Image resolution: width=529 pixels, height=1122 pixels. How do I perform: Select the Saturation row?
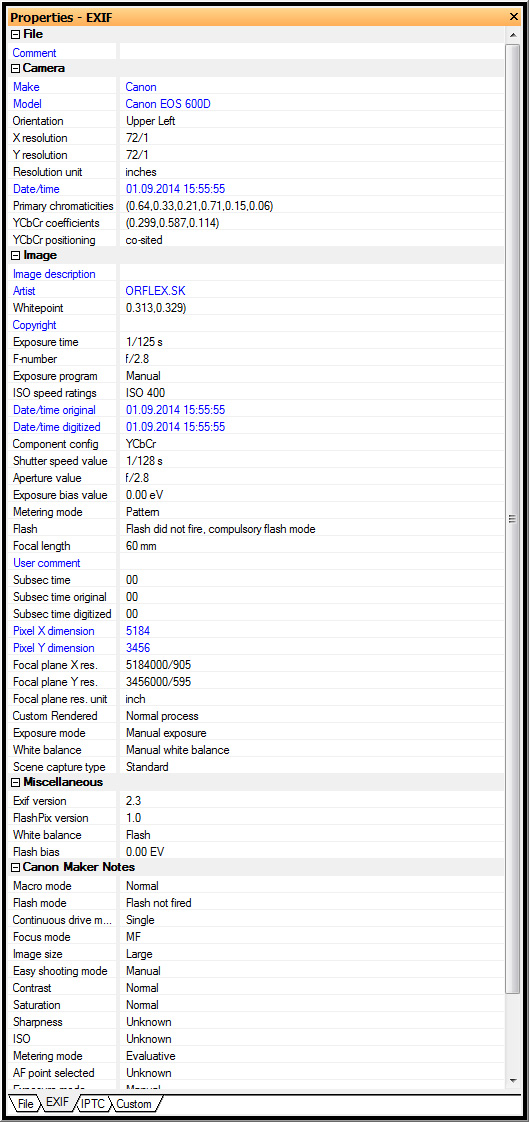point(256,1005)
